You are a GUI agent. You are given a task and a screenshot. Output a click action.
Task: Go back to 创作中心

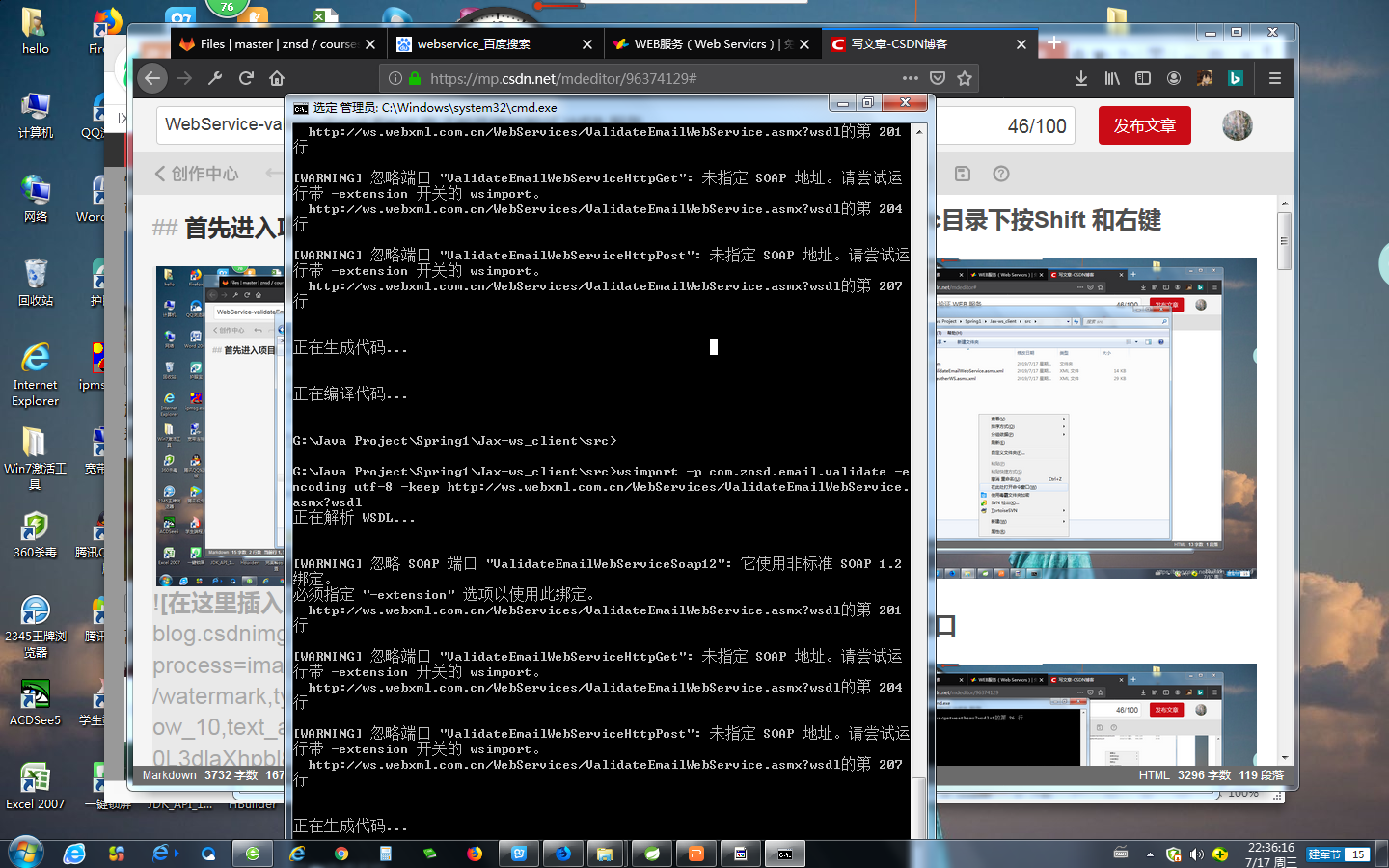197,174
